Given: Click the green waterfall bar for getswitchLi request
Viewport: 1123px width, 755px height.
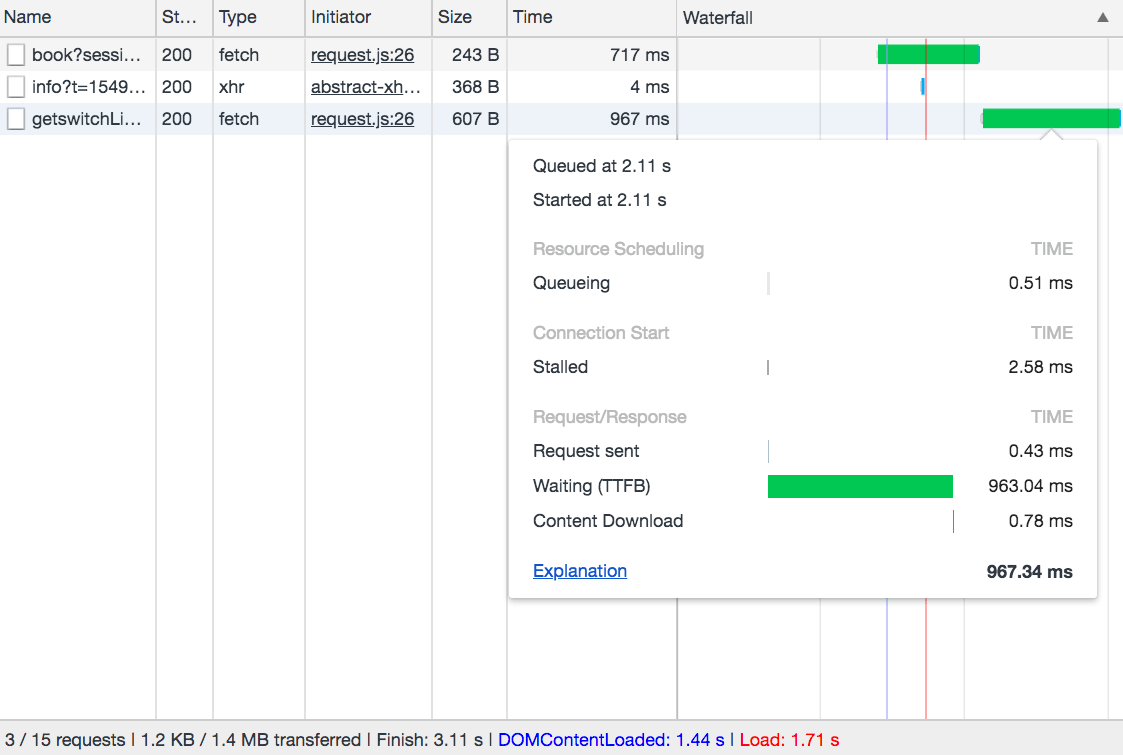Looking at the screenshot, I should pos(1051,119).
